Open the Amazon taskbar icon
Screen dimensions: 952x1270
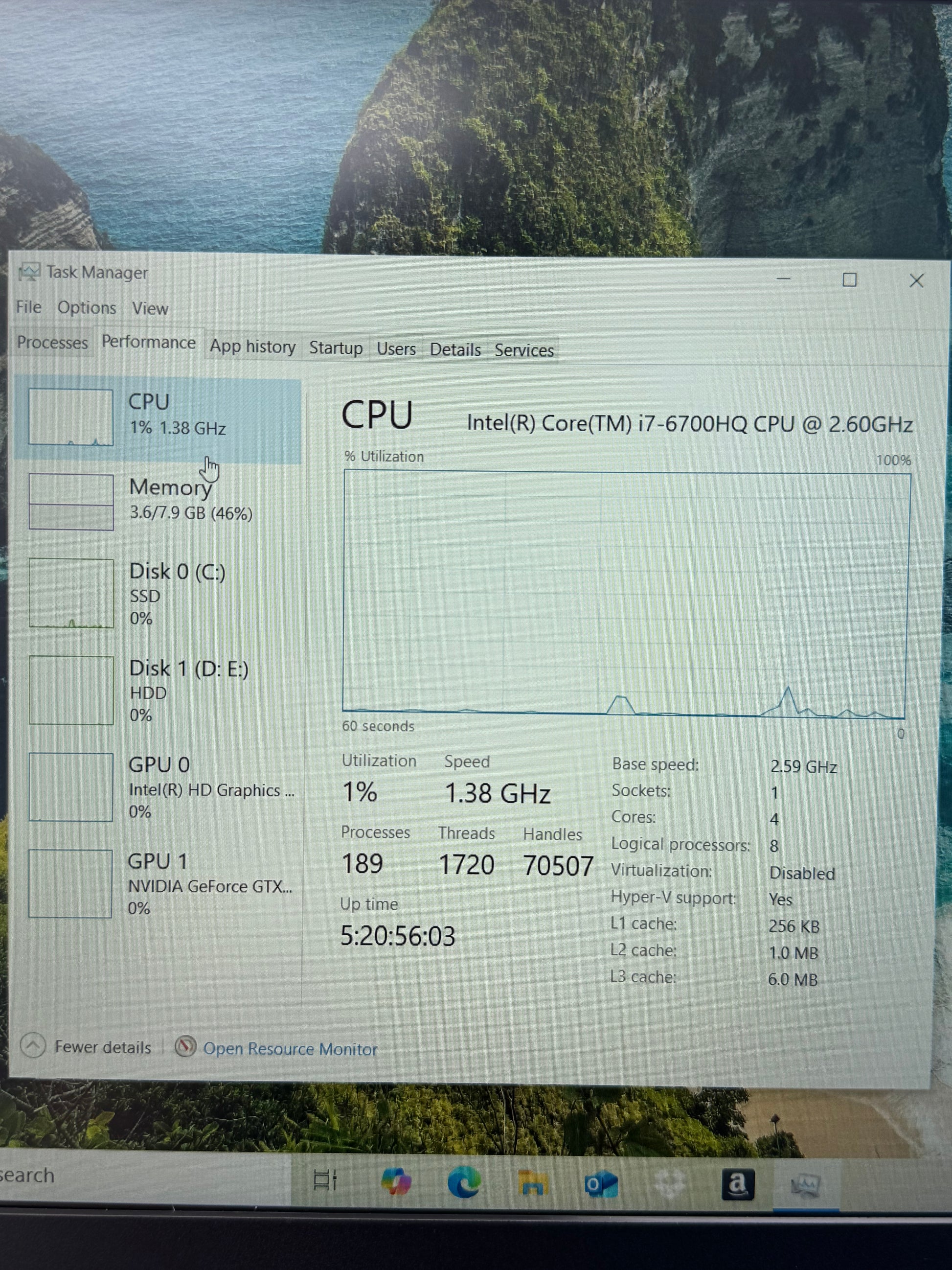pos(737,1184)
